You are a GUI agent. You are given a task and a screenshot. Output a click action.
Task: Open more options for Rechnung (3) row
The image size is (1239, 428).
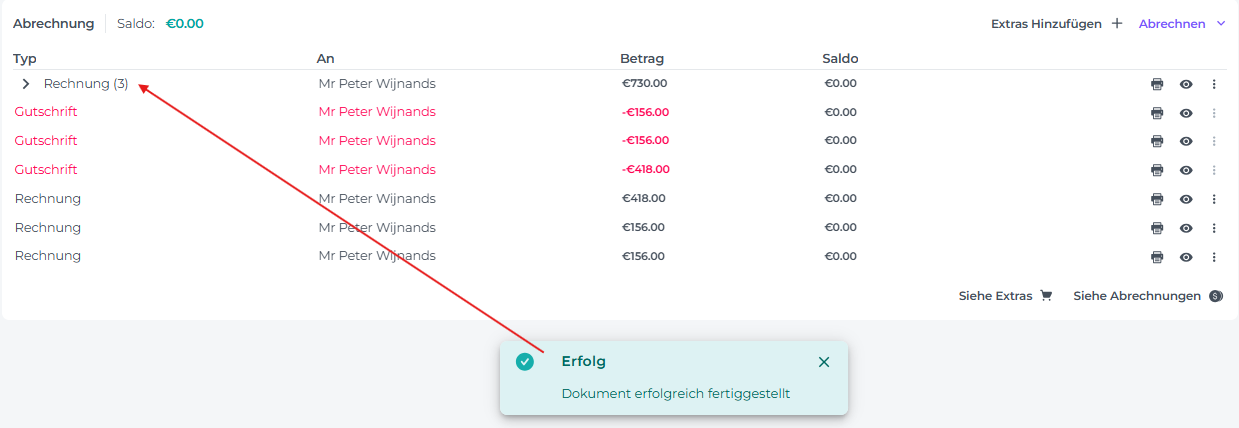(1214, 85)
